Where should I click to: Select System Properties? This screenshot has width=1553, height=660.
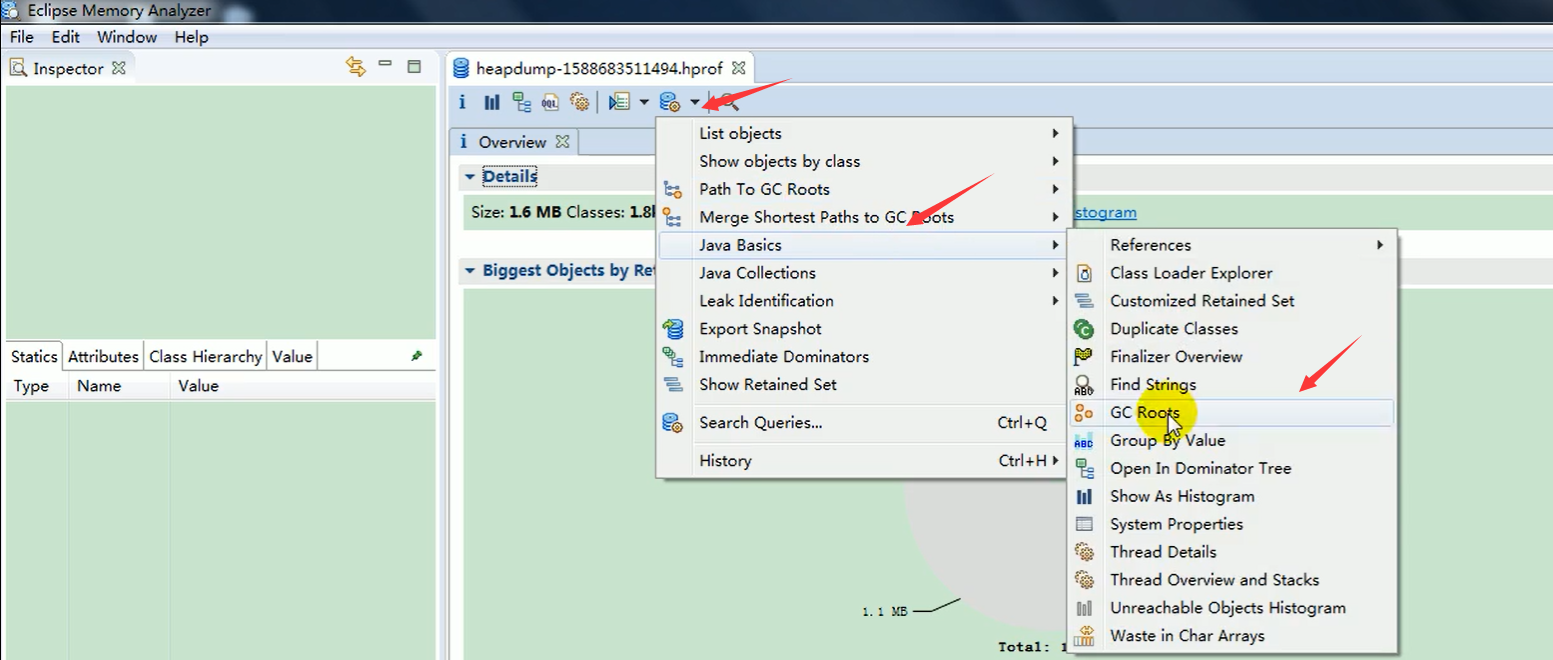coord(1232,525)
